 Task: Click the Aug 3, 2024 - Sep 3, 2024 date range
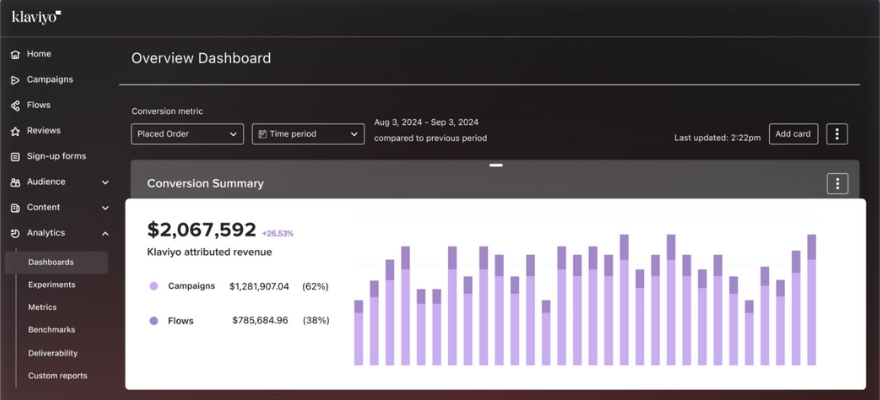coord(427,122)
